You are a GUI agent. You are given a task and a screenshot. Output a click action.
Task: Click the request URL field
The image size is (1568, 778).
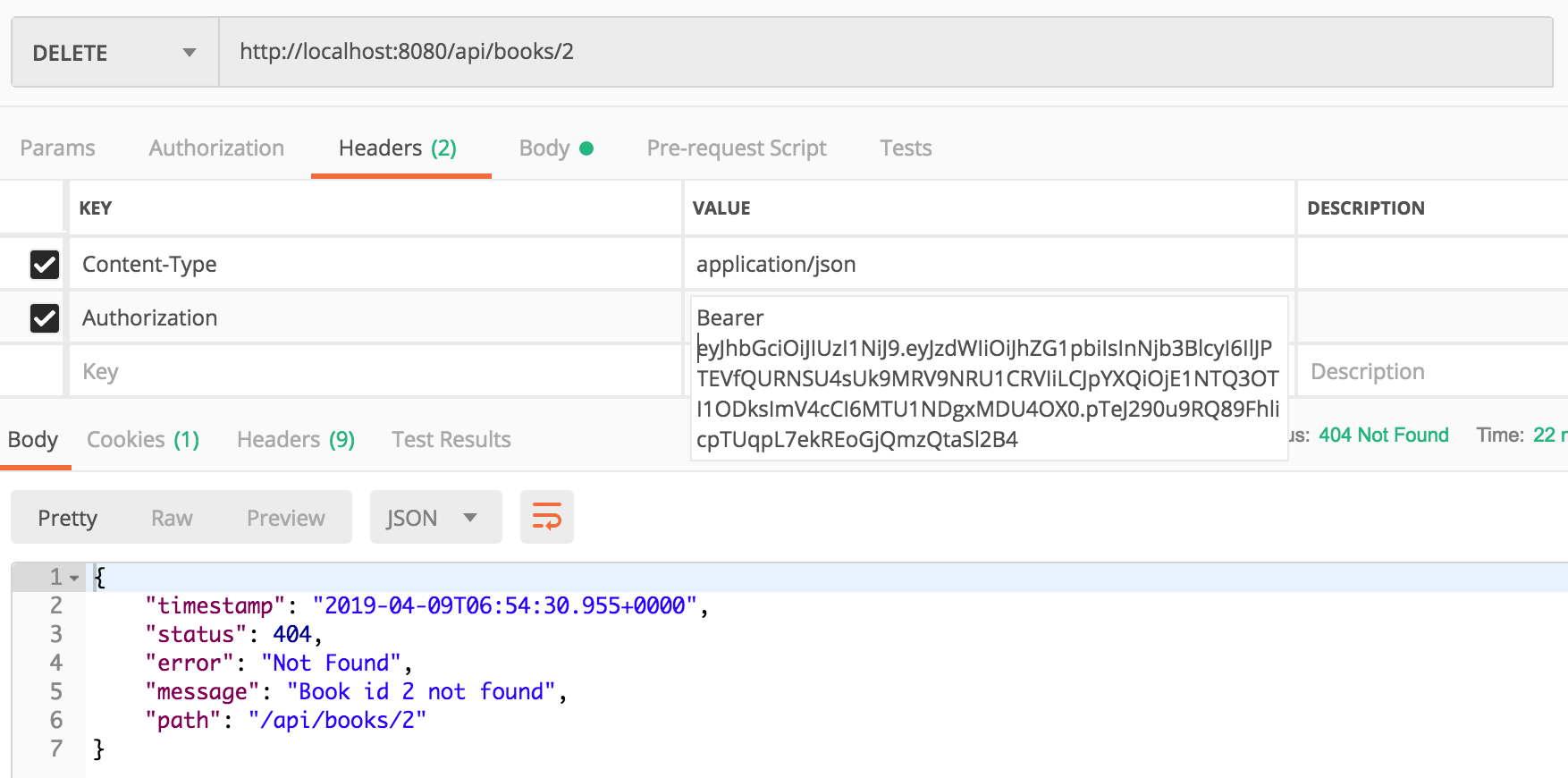(885, 52)
